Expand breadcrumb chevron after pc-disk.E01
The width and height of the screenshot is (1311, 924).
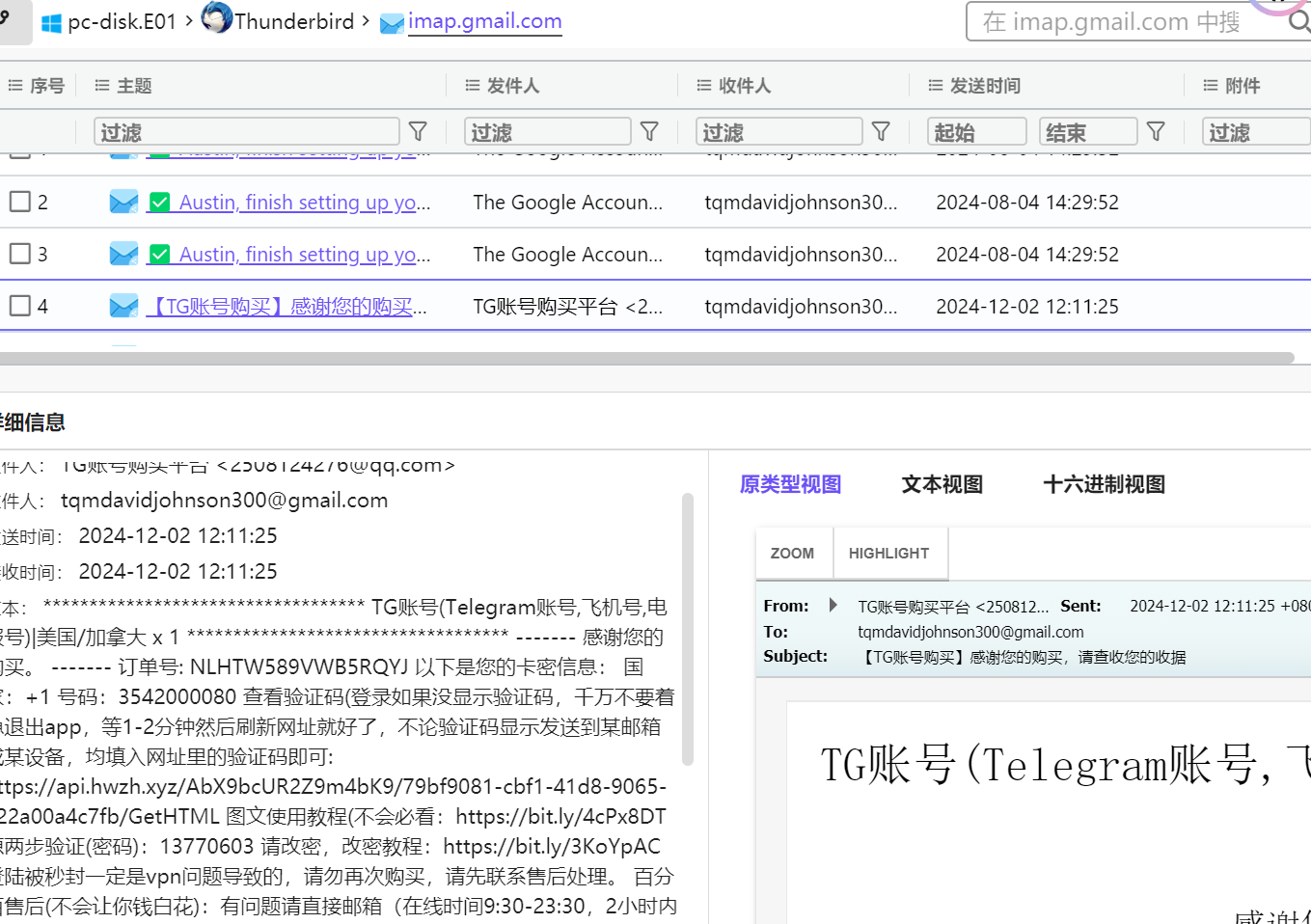tap(189, 20)
